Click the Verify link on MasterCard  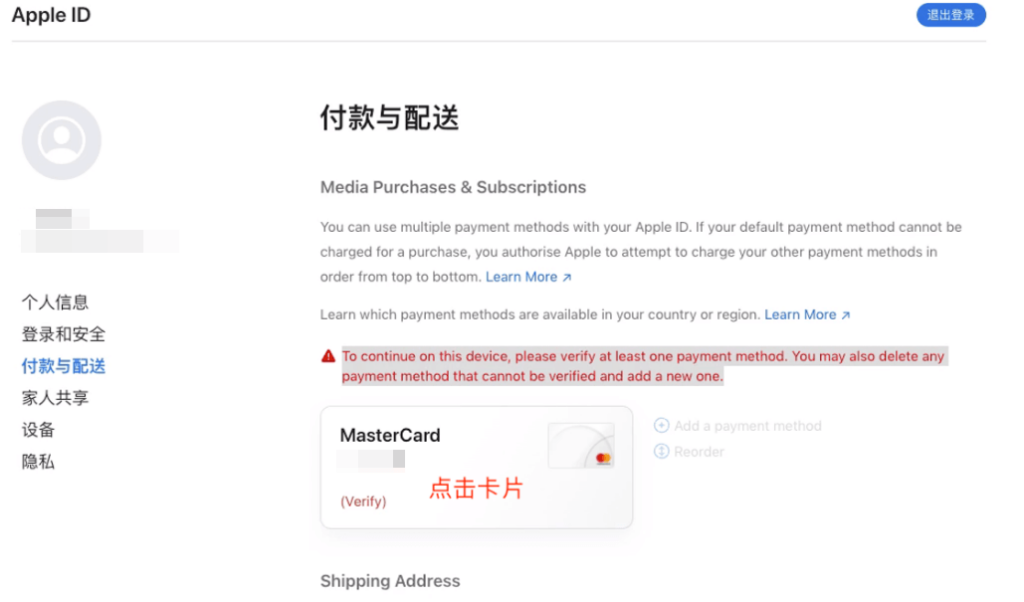pos(363,501)
